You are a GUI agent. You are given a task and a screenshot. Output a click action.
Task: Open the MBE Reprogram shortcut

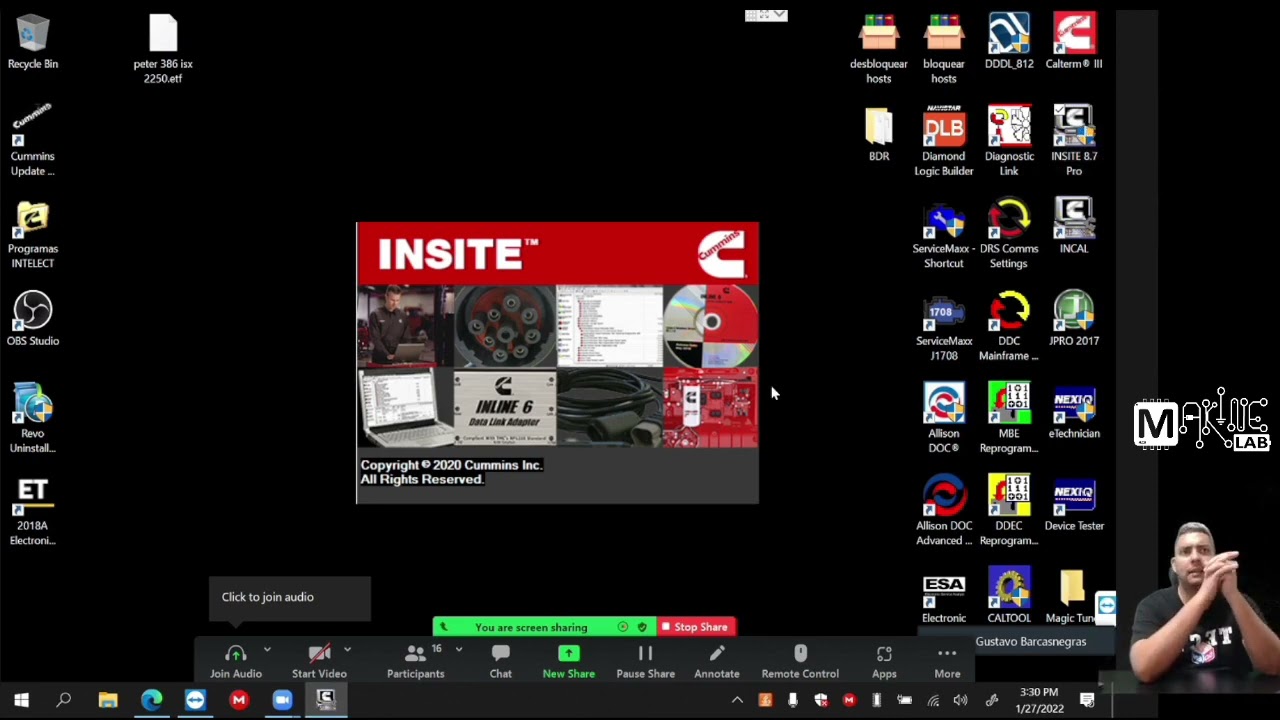point(1009,418)
